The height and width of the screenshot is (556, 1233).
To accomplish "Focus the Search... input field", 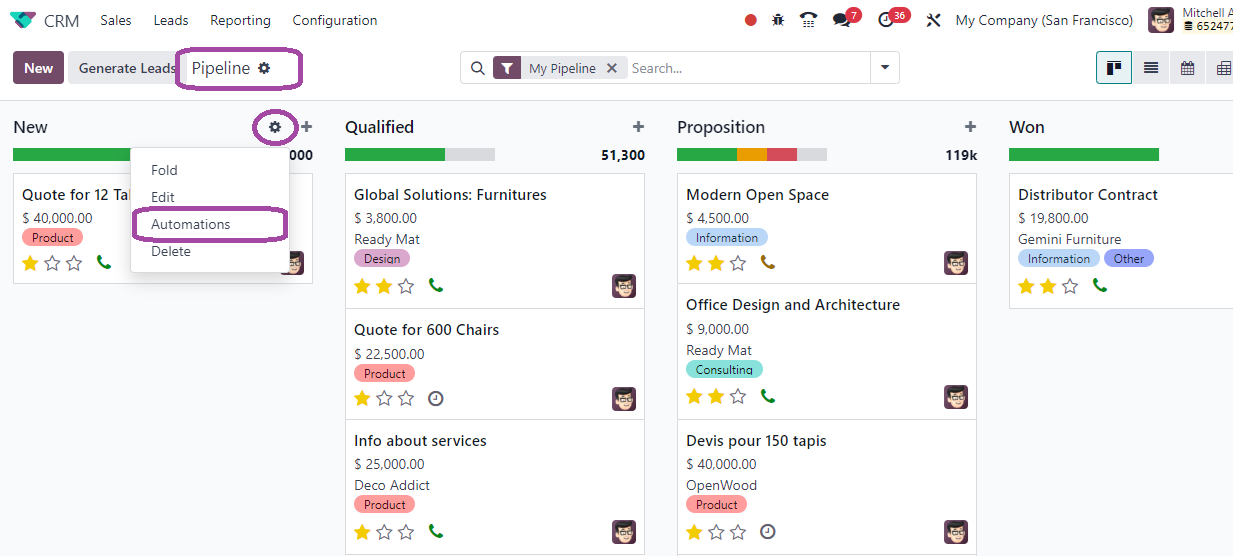I will click(x=748, y=68).
